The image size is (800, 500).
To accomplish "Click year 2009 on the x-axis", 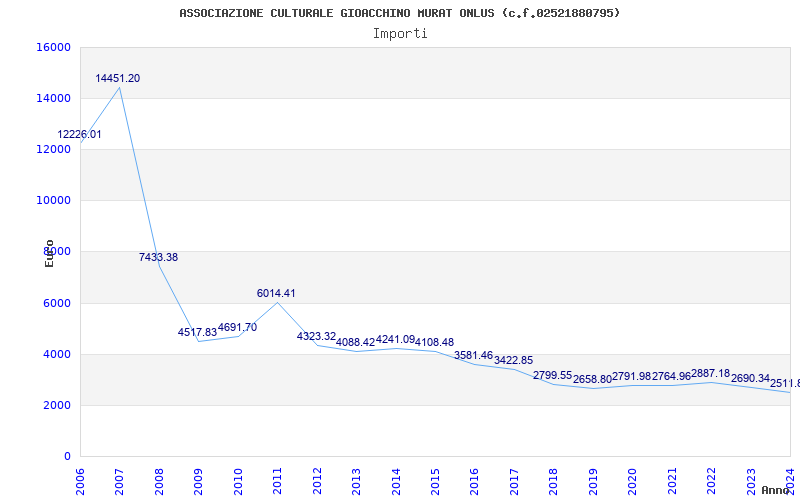I will click(x=198, y=481).
